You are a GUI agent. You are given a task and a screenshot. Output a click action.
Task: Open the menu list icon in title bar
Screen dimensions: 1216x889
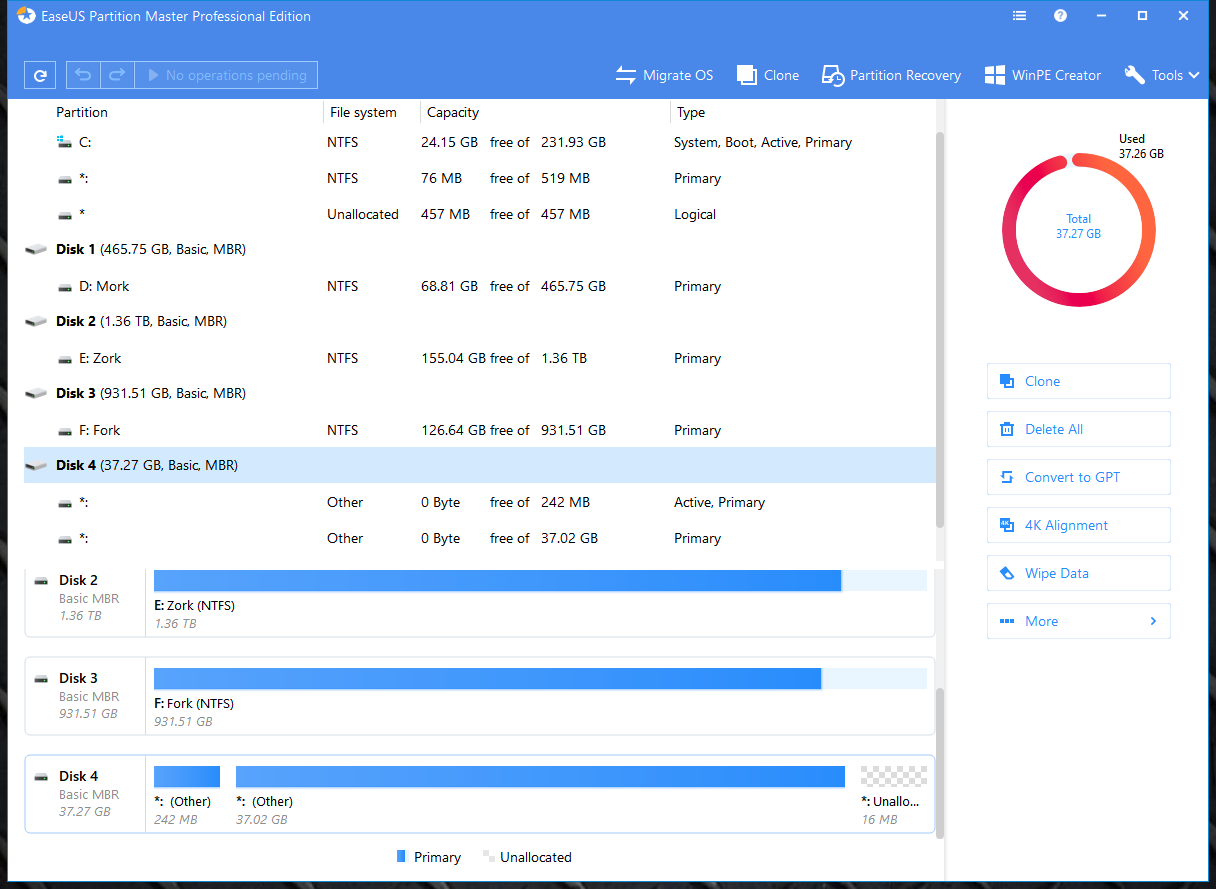[1019, 16]
